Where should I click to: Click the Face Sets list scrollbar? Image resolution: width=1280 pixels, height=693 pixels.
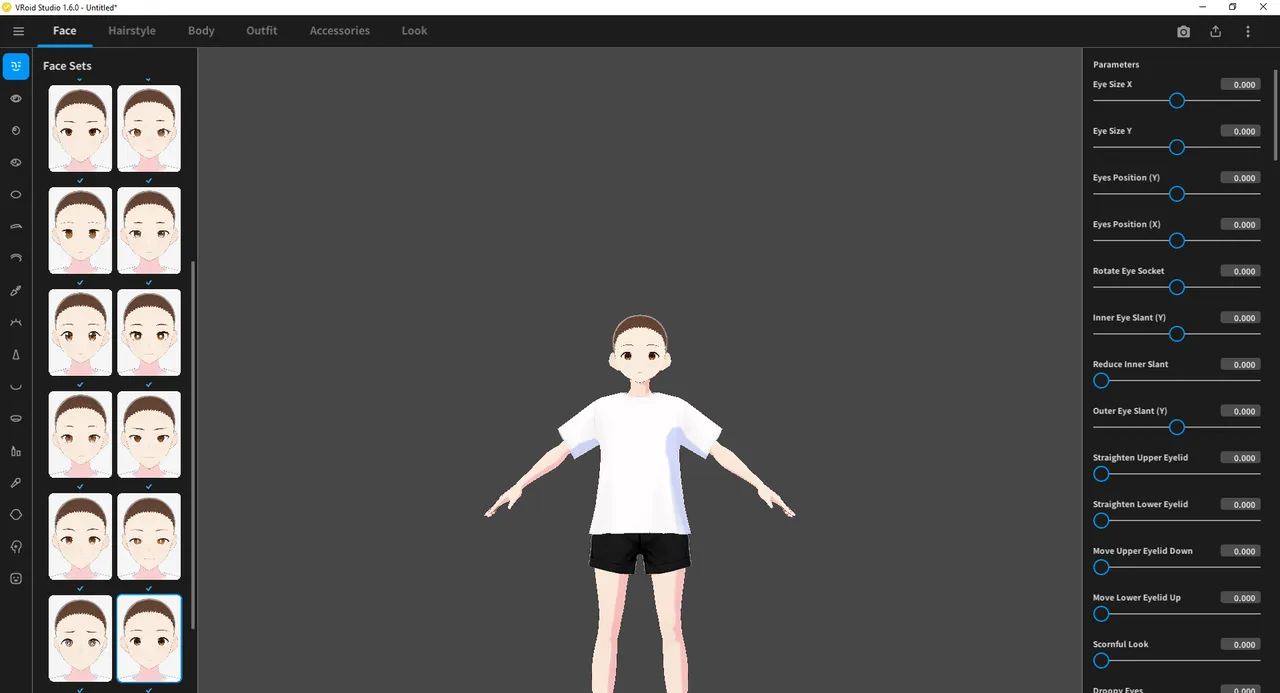193,446
